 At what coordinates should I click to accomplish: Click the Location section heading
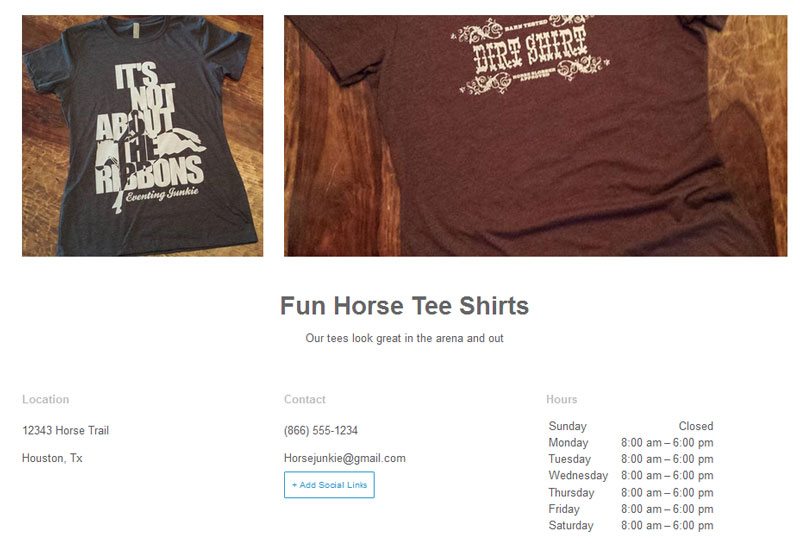pos(45,400)
